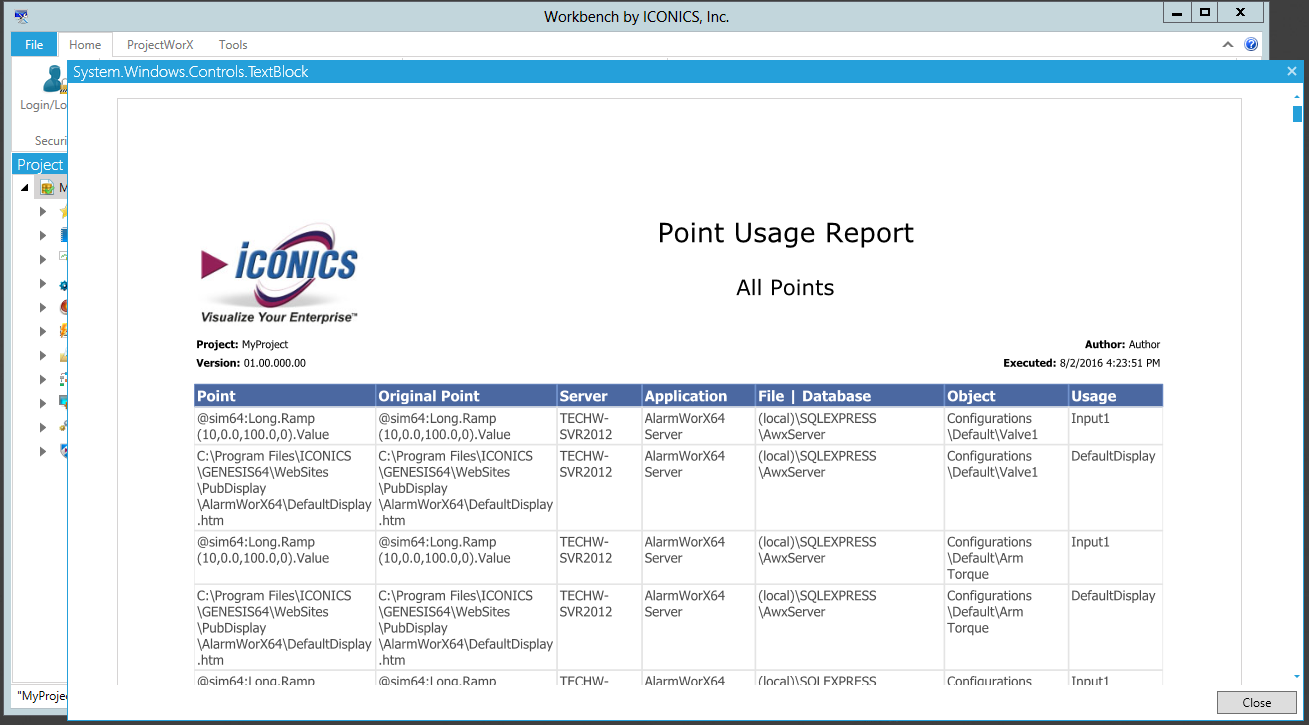The image size is (1309, 725).
Task: Click the Workbench app icon in title bar
Action: click(x=21, y=15)
